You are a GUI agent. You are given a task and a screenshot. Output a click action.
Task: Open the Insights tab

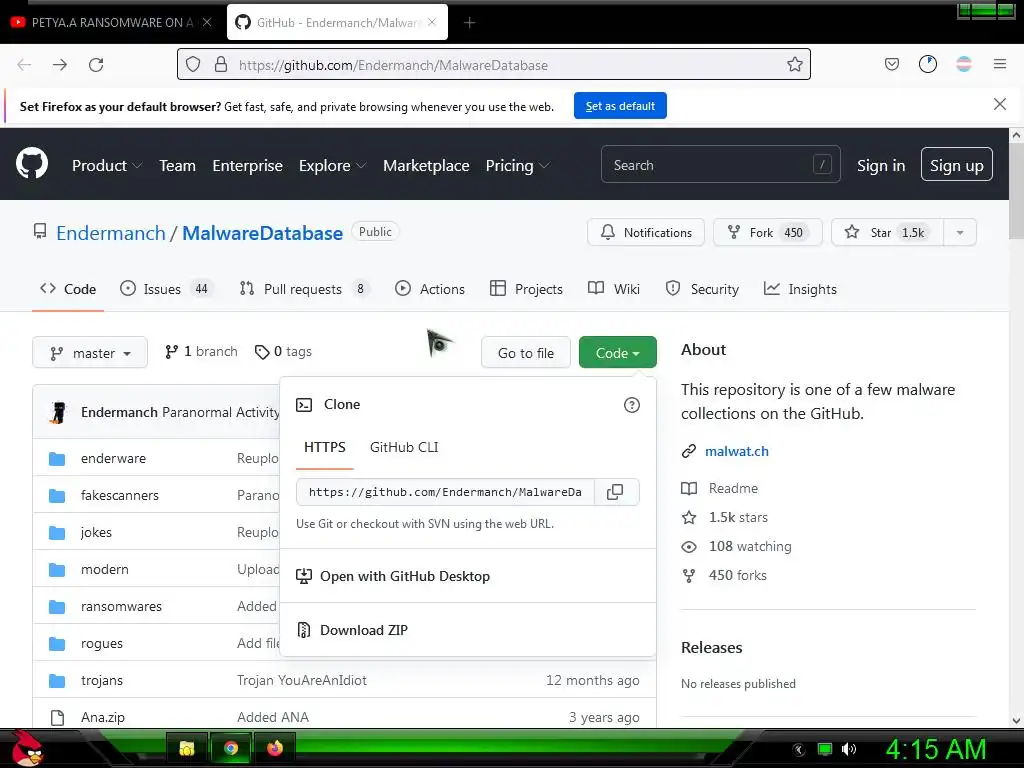click(x=800, y=289)
